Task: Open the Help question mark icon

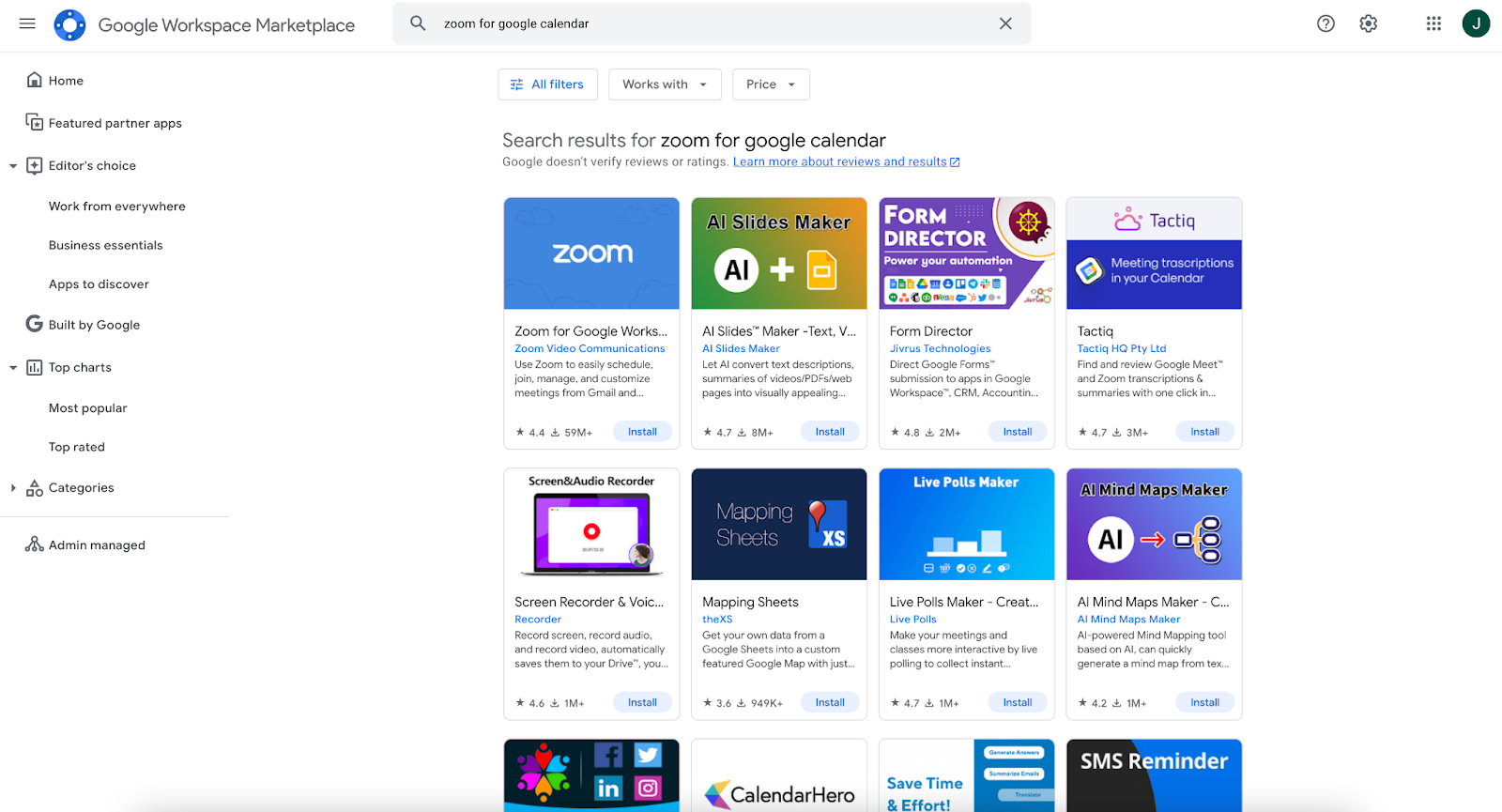Action: click(1326, 23)
